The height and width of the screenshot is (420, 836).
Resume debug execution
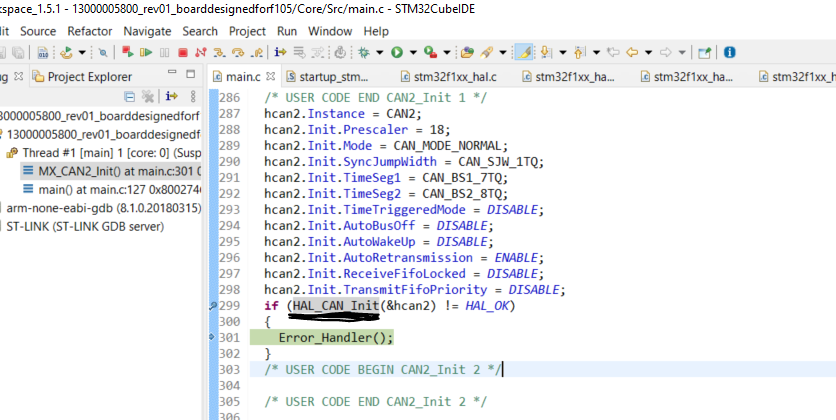[x=146, y=52]
